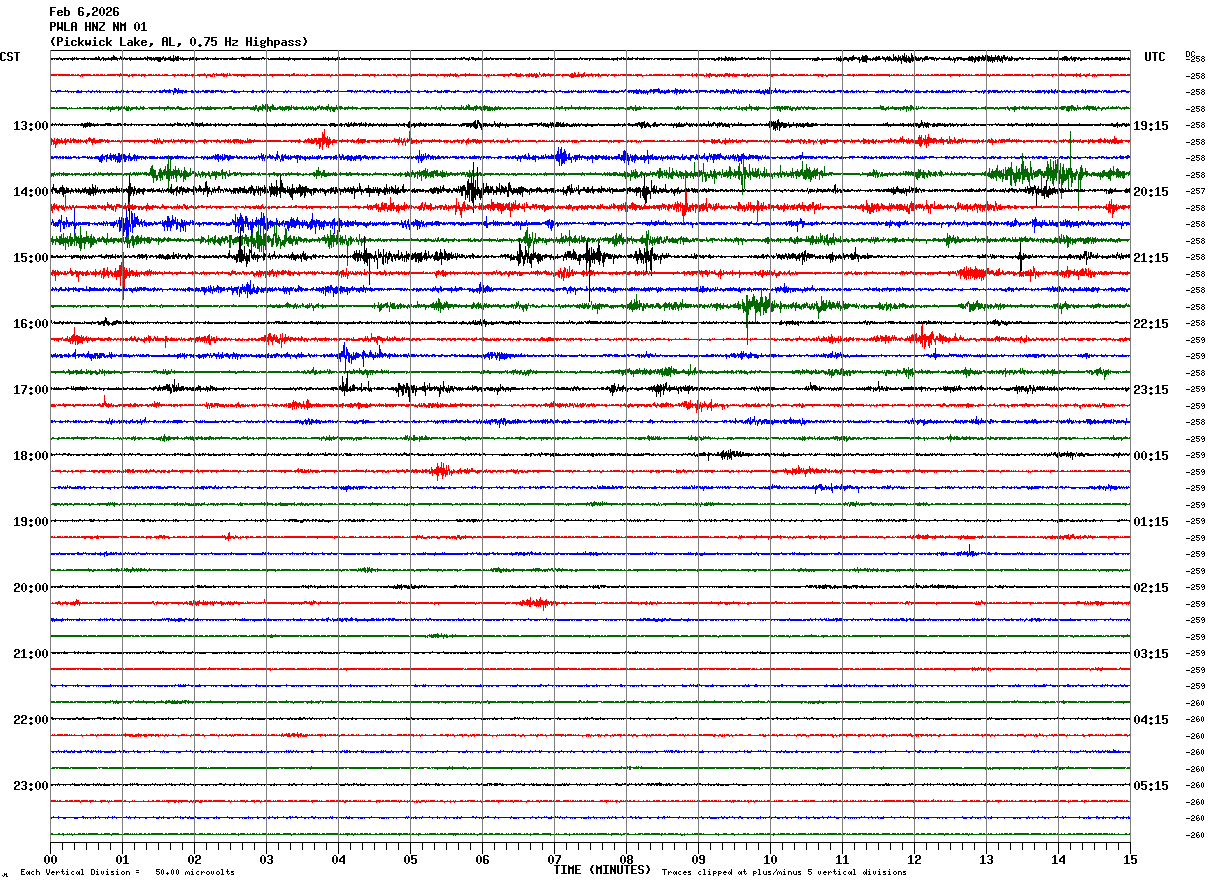Click the UTC timezone label
The height and width of the screenshot is (886, 1210).
click(1155, 57)
